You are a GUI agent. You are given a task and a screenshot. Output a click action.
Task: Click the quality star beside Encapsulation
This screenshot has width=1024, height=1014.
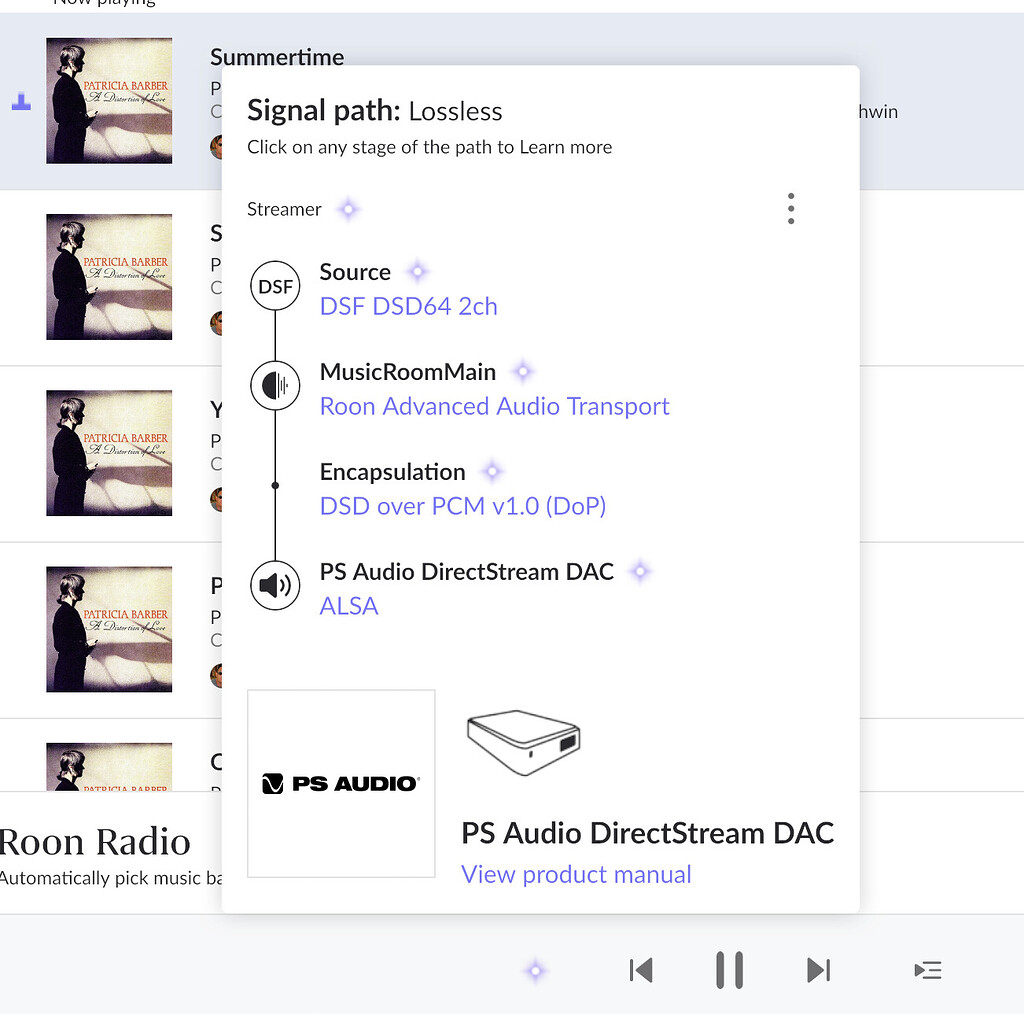click(492, 470)
